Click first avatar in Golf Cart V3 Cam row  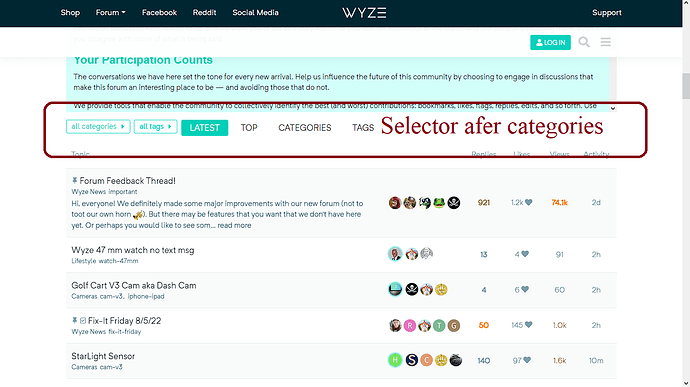pos(395,289)
